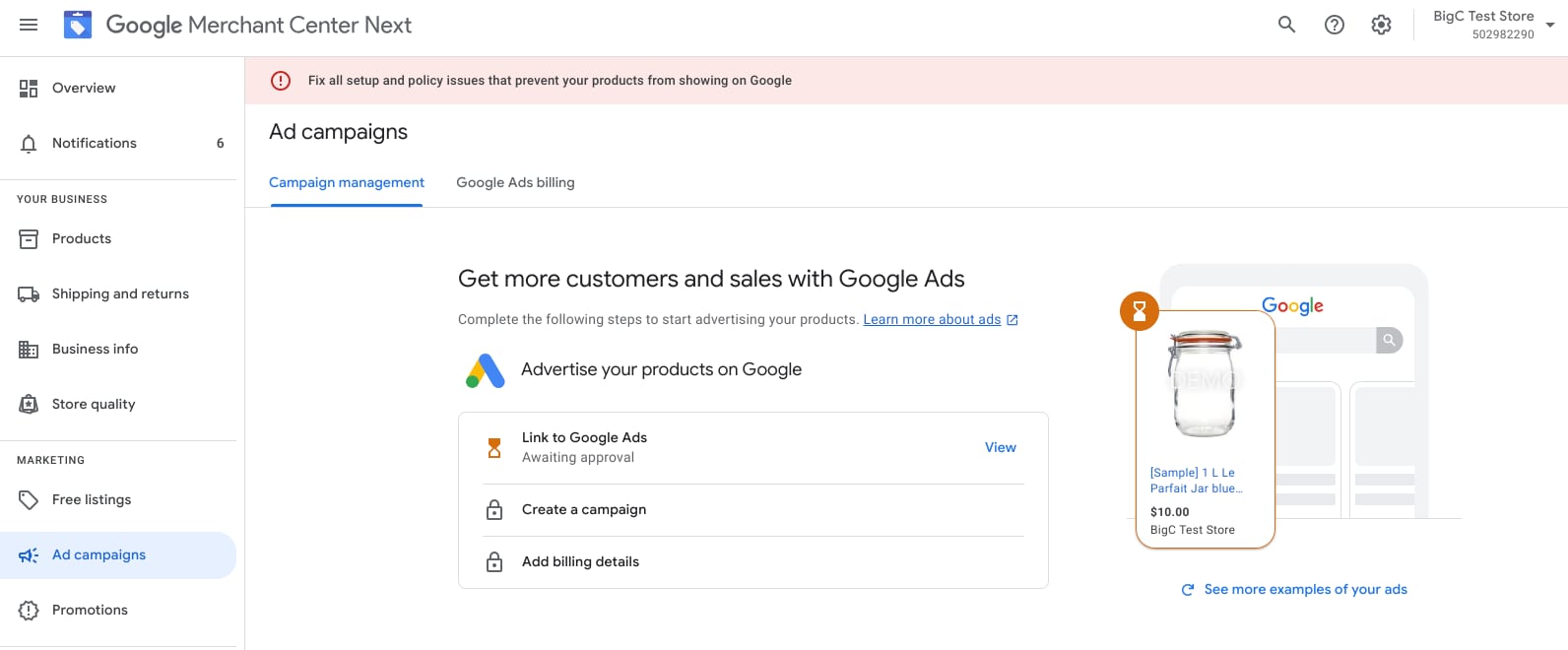This screenshot has height=650, width=1568.
Task: Click the red policy warning icon
Action: (281, 81)
